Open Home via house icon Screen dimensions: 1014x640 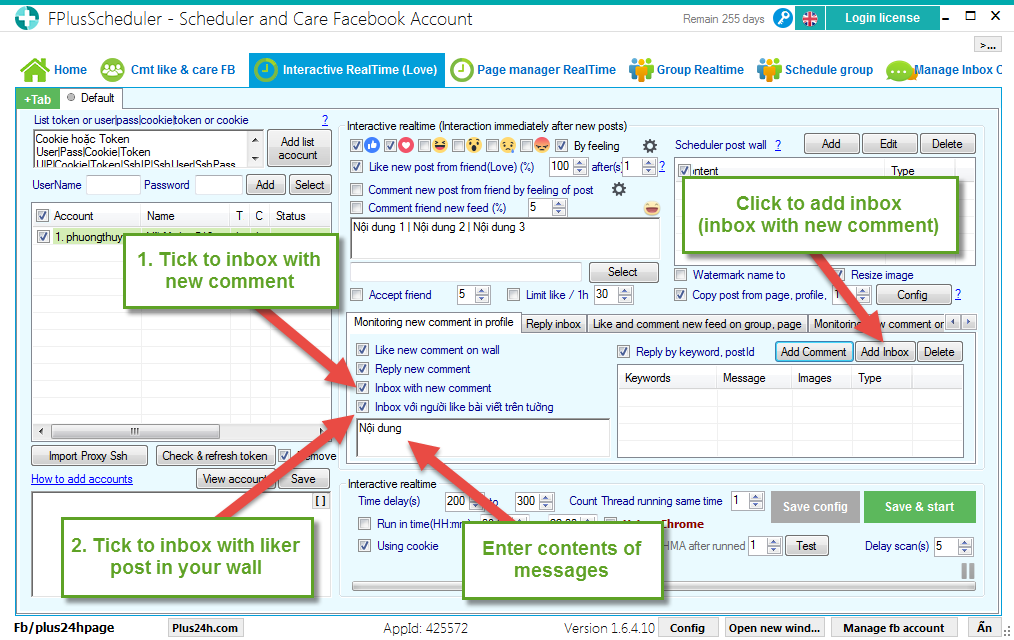click(x=35, y=70)
